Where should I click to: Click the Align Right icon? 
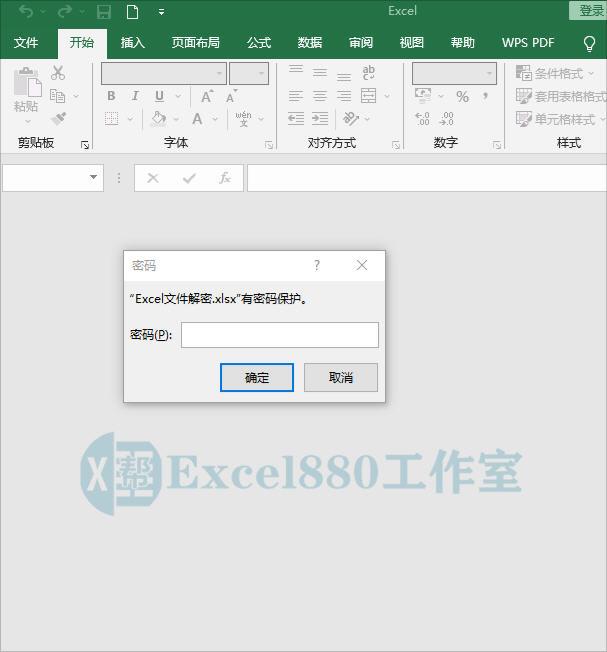tap(344, 96)
